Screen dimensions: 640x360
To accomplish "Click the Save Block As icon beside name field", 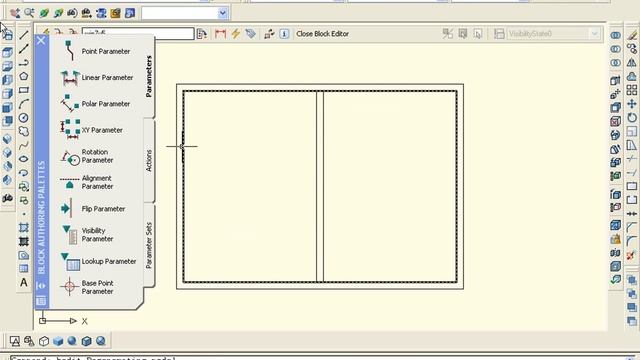I will 202,34.
